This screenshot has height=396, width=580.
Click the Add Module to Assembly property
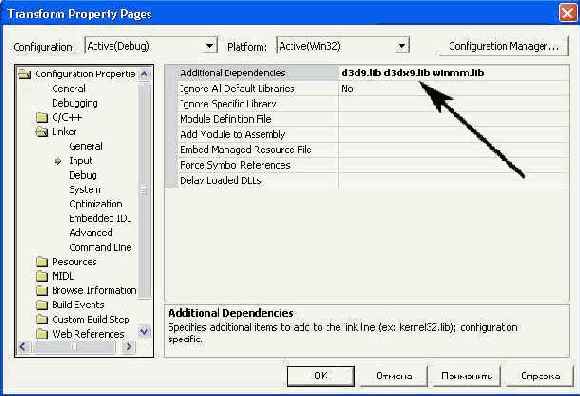tap(233, 134)
